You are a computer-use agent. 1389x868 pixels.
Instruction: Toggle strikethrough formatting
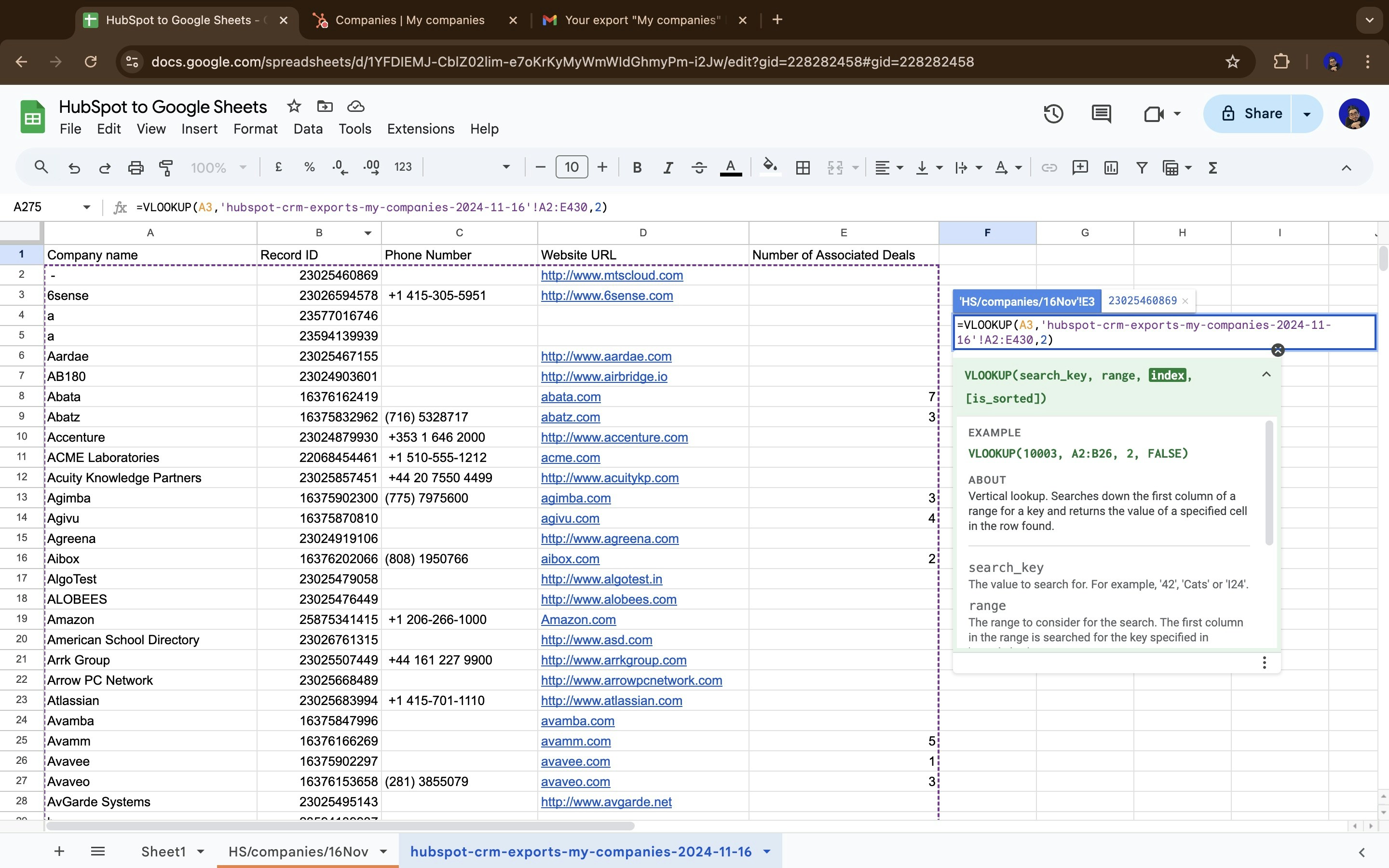(698, 168)
